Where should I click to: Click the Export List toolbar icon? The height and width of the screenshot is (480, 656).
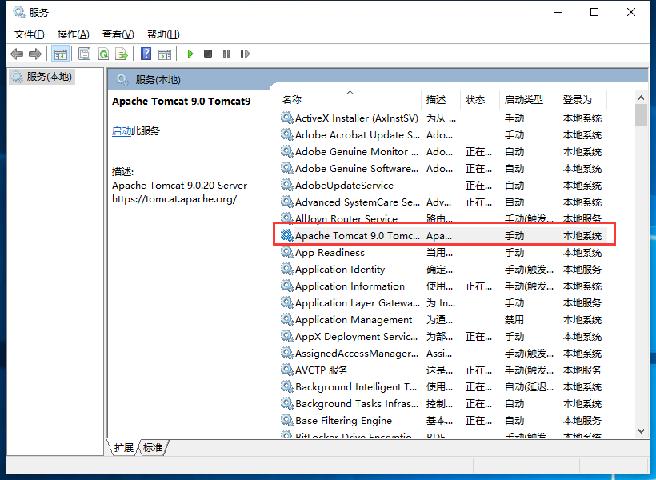[x=121, y=54]
